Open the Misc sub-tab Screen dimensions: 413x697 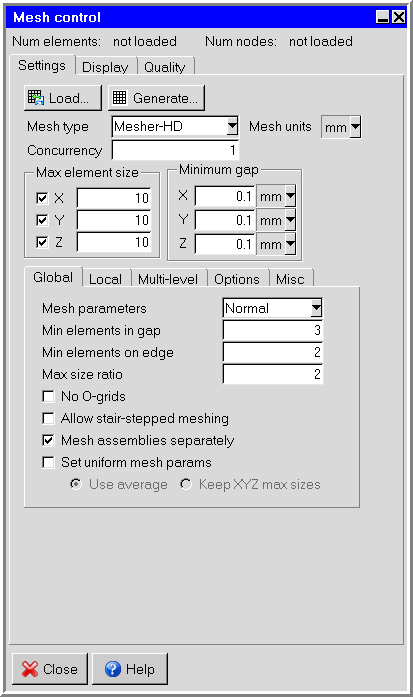click(290, 279)
